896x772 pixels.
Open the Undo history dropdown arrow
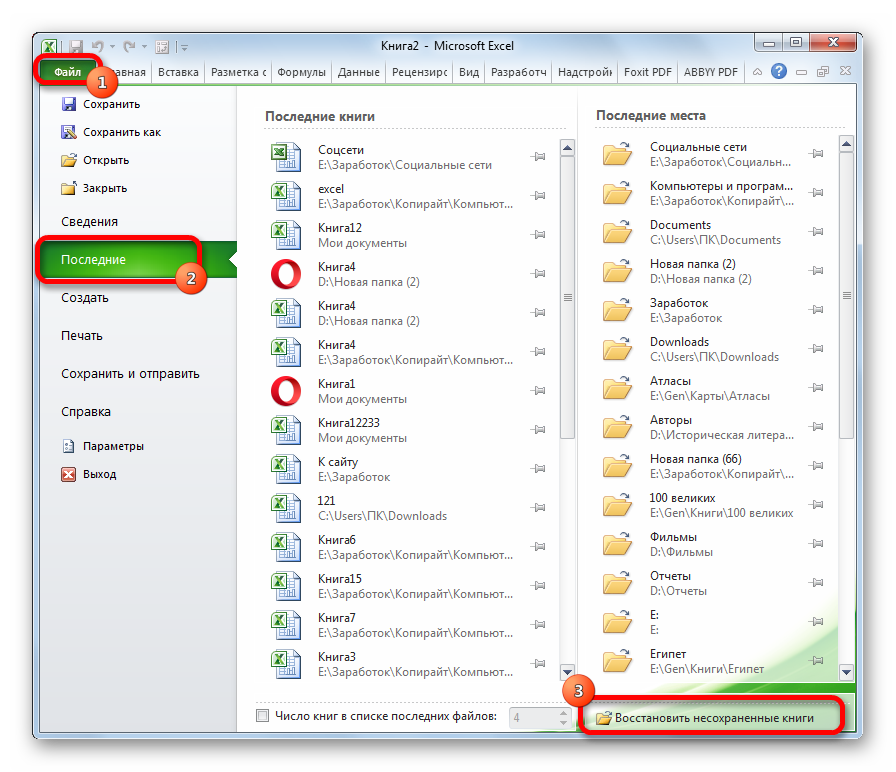pos(112,47)
